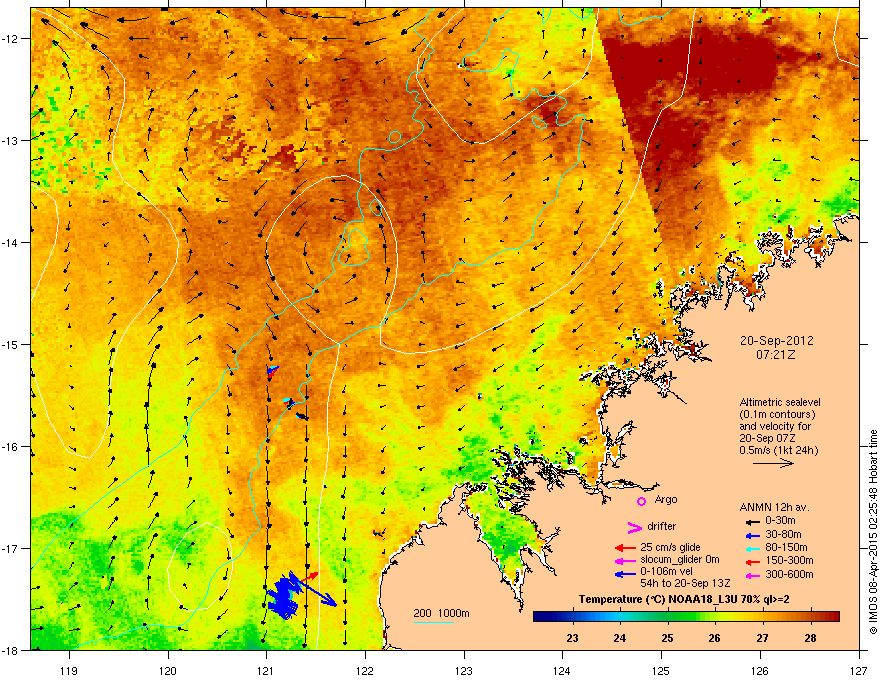This screenshot has width=880, height=680.
Task: Click the magenta slocum_glider arrow in legend
Action: pos(625,560)
